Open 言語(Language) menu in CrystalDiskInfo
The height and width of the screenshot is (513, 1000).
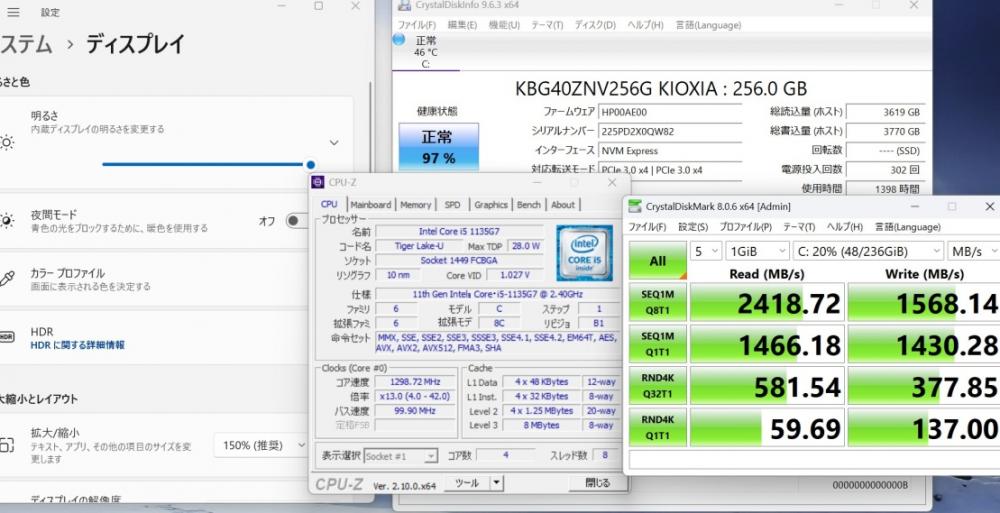[708, 25]
